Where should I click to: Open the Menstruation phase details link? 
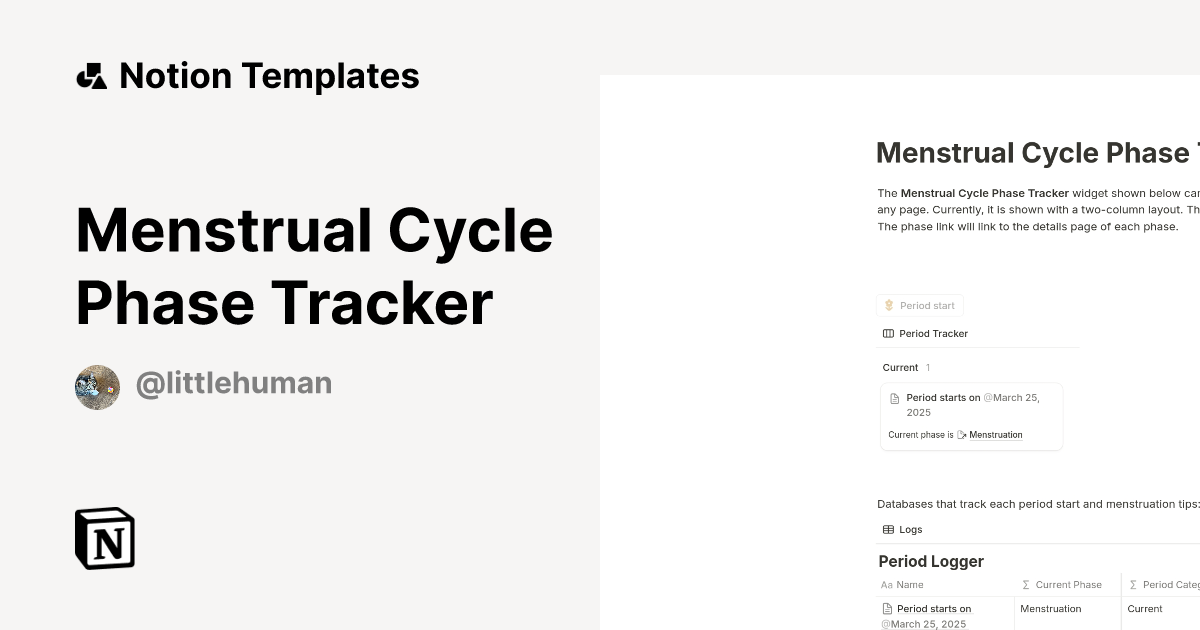tap(995, 434)
